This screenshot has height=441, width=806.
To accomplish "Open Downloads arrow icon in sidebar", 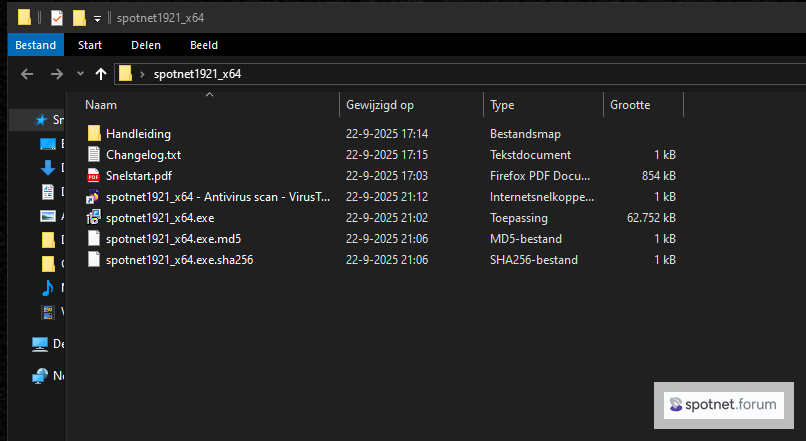I will click(x=48, y=168).
